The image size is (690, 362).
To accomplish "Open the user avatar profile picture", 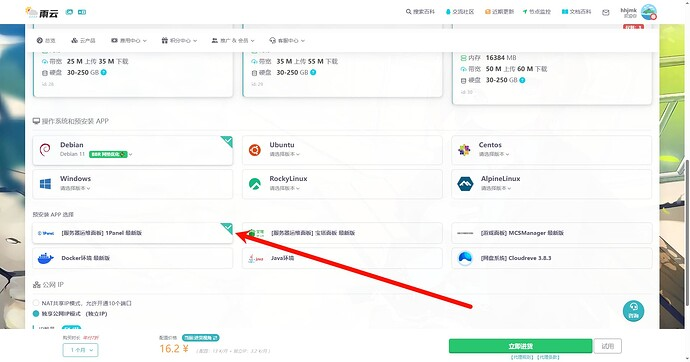I will pos(649,12).
